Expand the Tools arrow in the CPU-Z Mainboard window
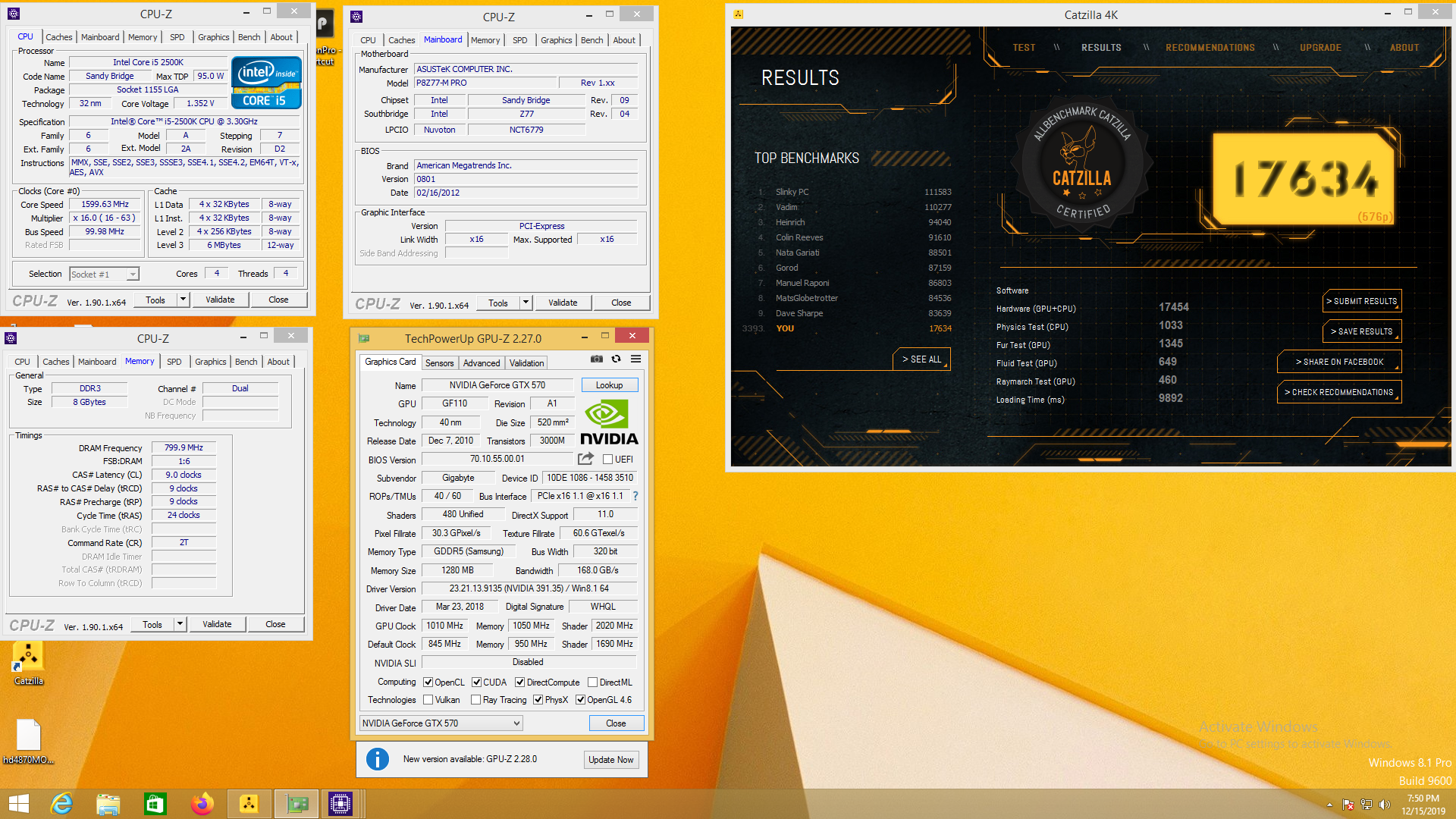This screenshot has width=1456, height=819. coord(526,303)
